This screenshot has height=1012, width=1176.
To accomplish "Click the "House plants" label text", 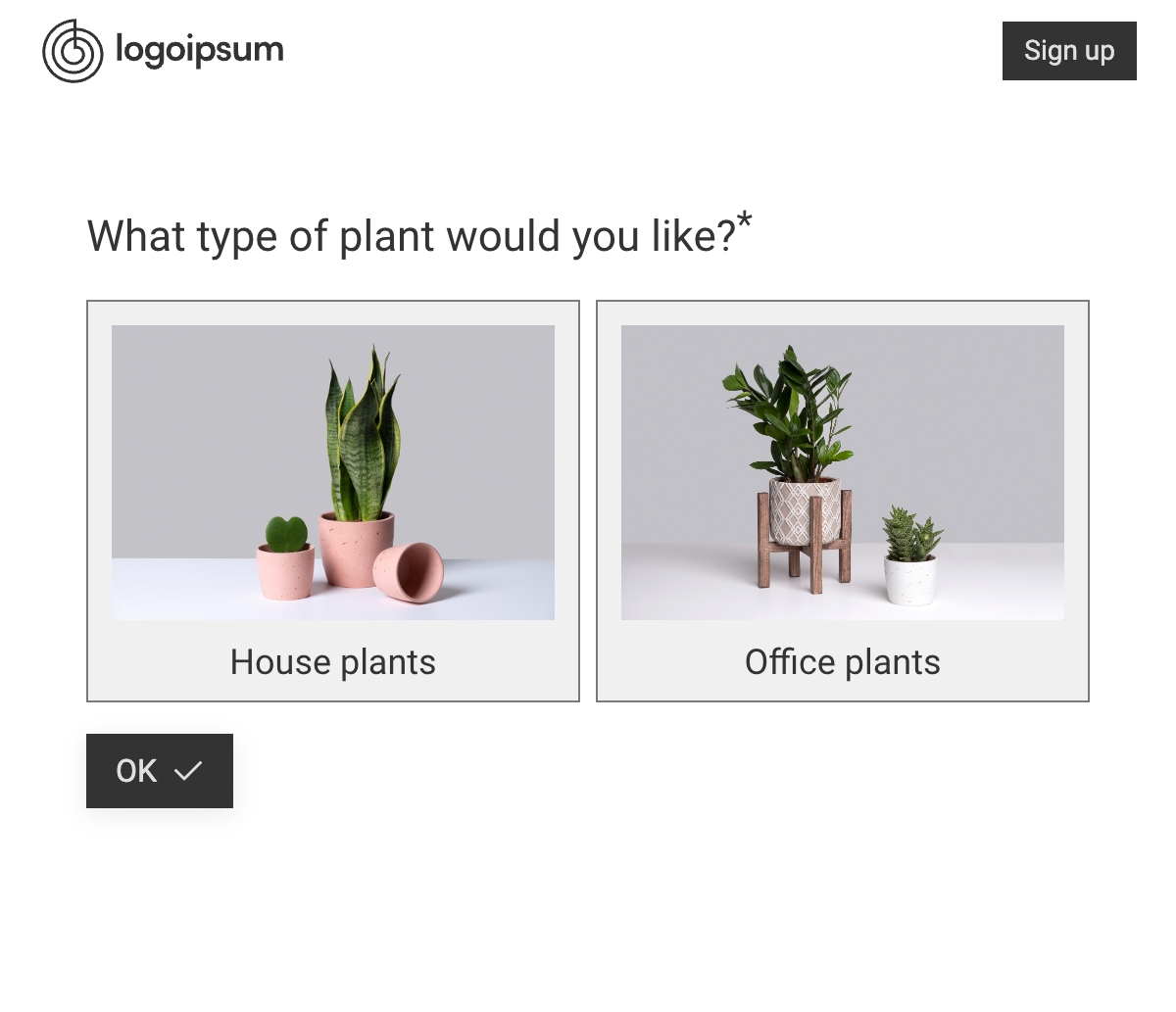I will tap(333, 662).
